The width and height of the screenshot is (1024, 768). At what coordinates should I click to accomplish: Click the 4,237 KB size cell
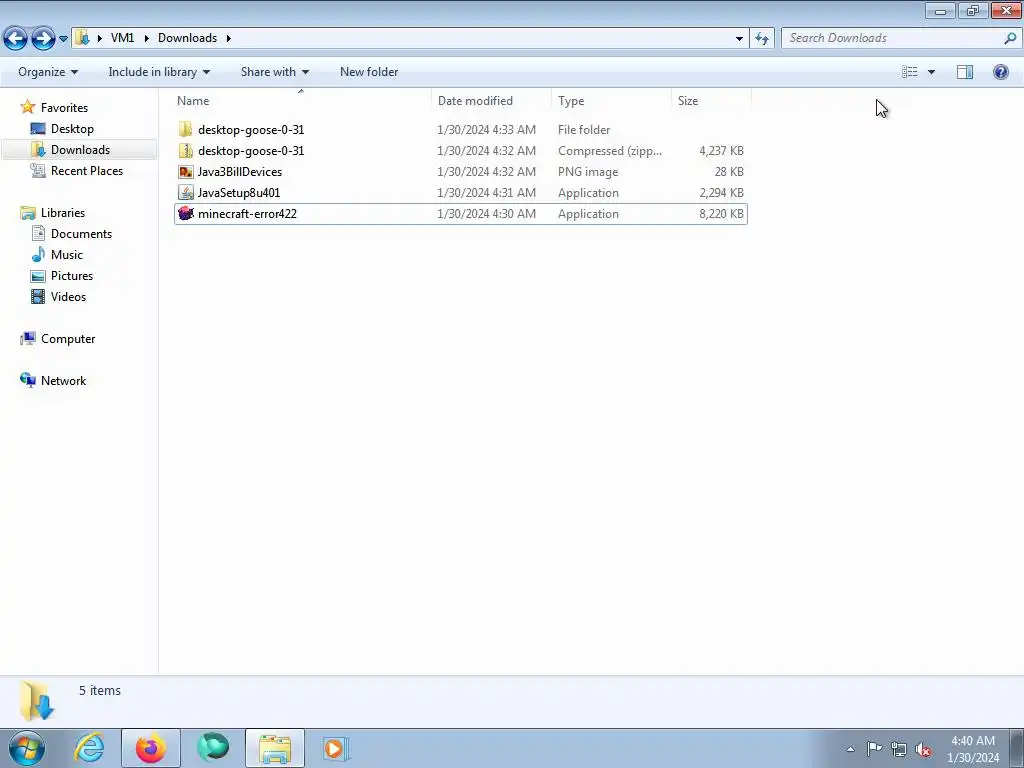point(721,151)
